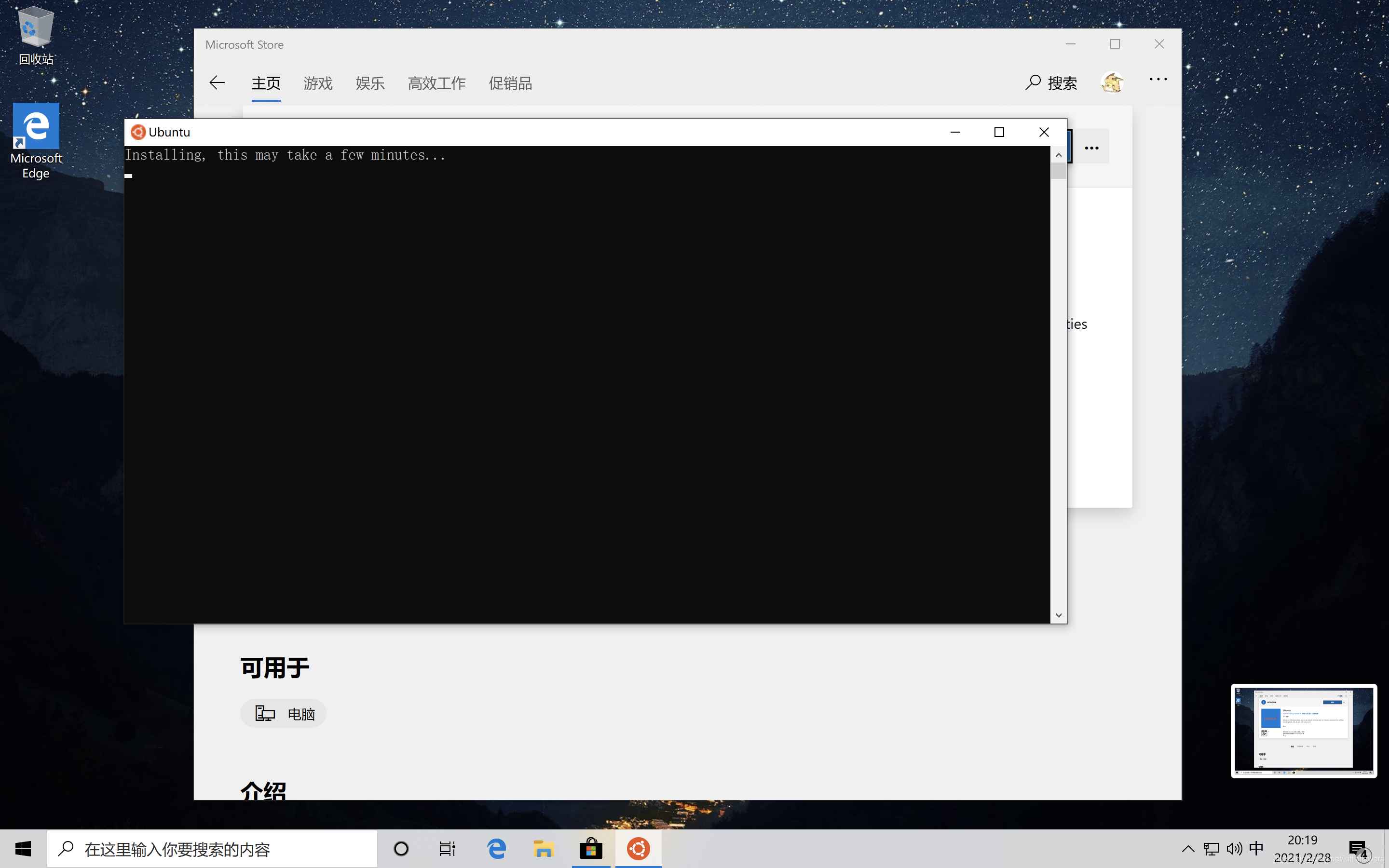Viewport: 1389px width, 868px height.
Task: Open the more options button beside Ubuntu product
Action: coord(1092,148)
